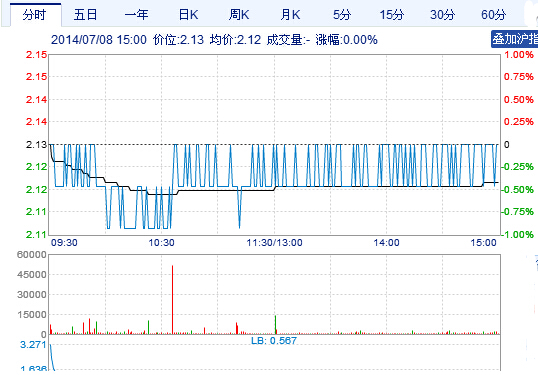Click the tallest red volume bar
Image resolution: width=538 pixels, height=375 pixels.
(x=172, y=299)
